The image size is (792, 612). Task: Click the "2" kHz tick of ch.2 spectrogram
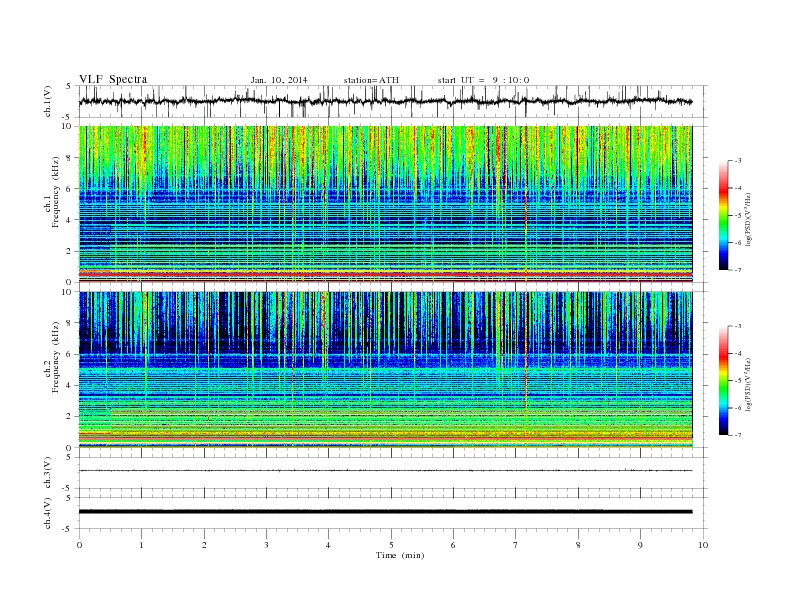click(x=69, y=416)
